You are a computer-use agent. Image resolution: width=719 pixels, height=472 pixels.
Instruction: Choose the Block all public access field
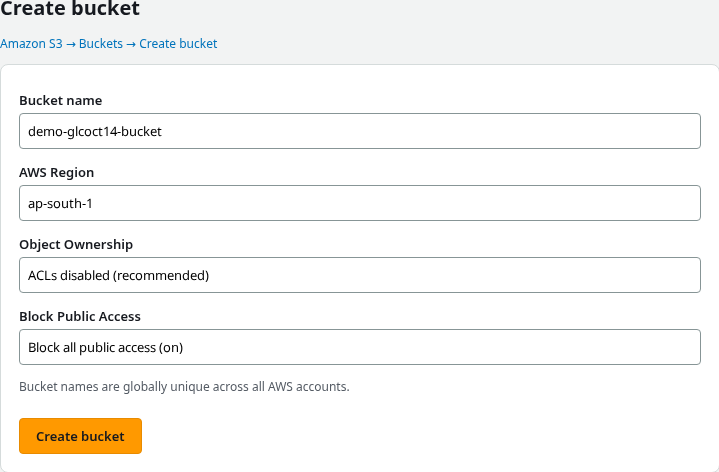pyautogui.click(x=360, y=347)
